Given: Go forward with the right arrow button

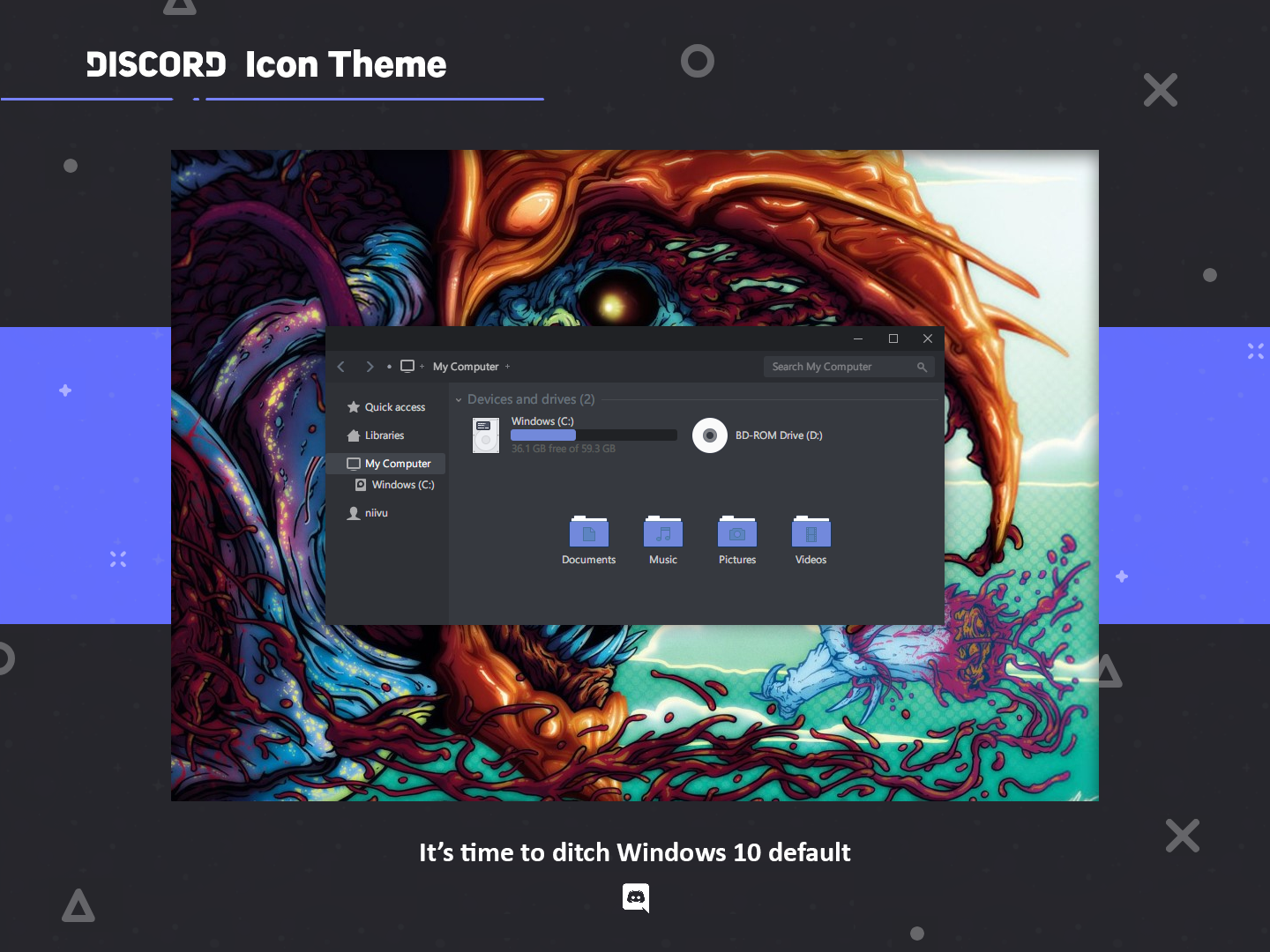Looking at the screenshot, I should coord(370,367).
